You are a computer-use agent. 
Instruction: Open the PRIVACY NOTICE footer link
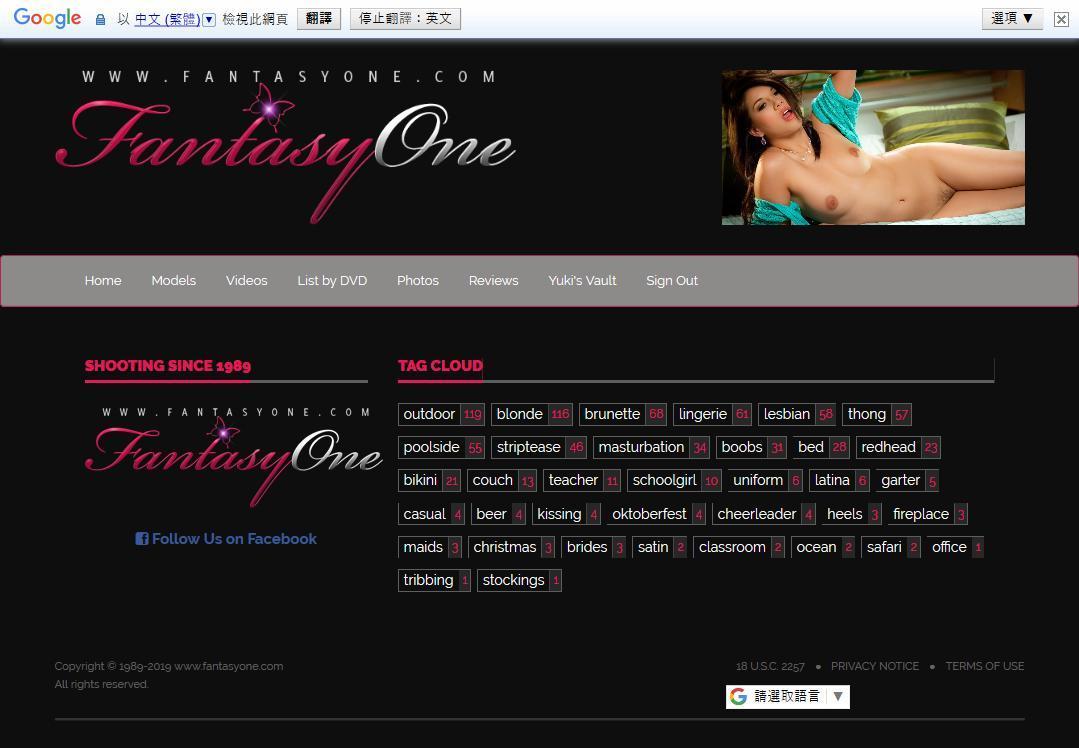875,666
